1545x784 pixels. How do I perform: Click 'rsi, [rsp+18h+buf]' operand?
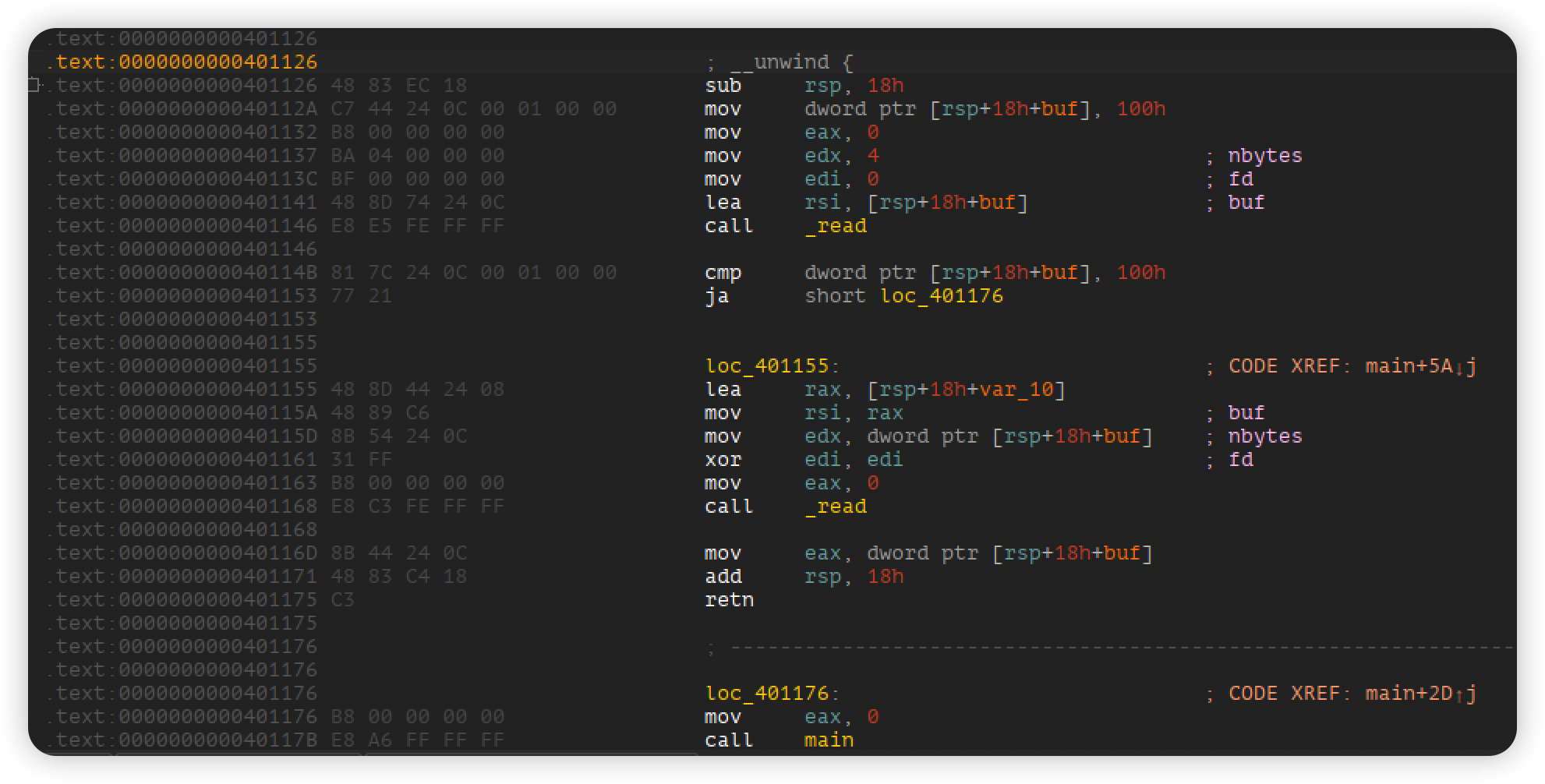coord(917,202)
